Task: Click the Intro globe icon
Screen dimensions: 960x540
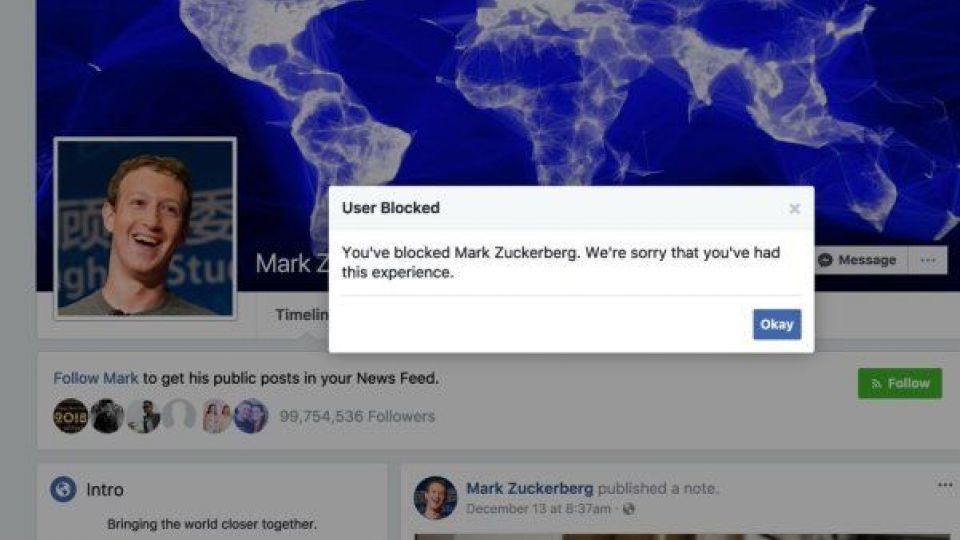Action: tap(63, 489)
